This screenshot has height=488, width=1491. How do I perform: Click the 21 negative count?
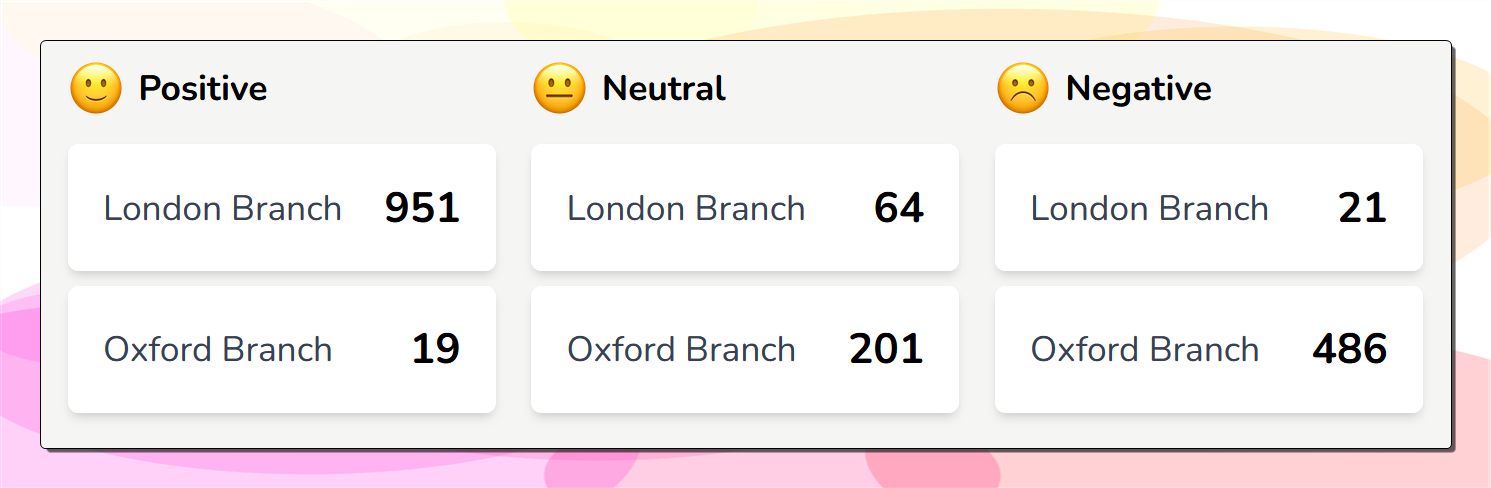[1363, 208]
